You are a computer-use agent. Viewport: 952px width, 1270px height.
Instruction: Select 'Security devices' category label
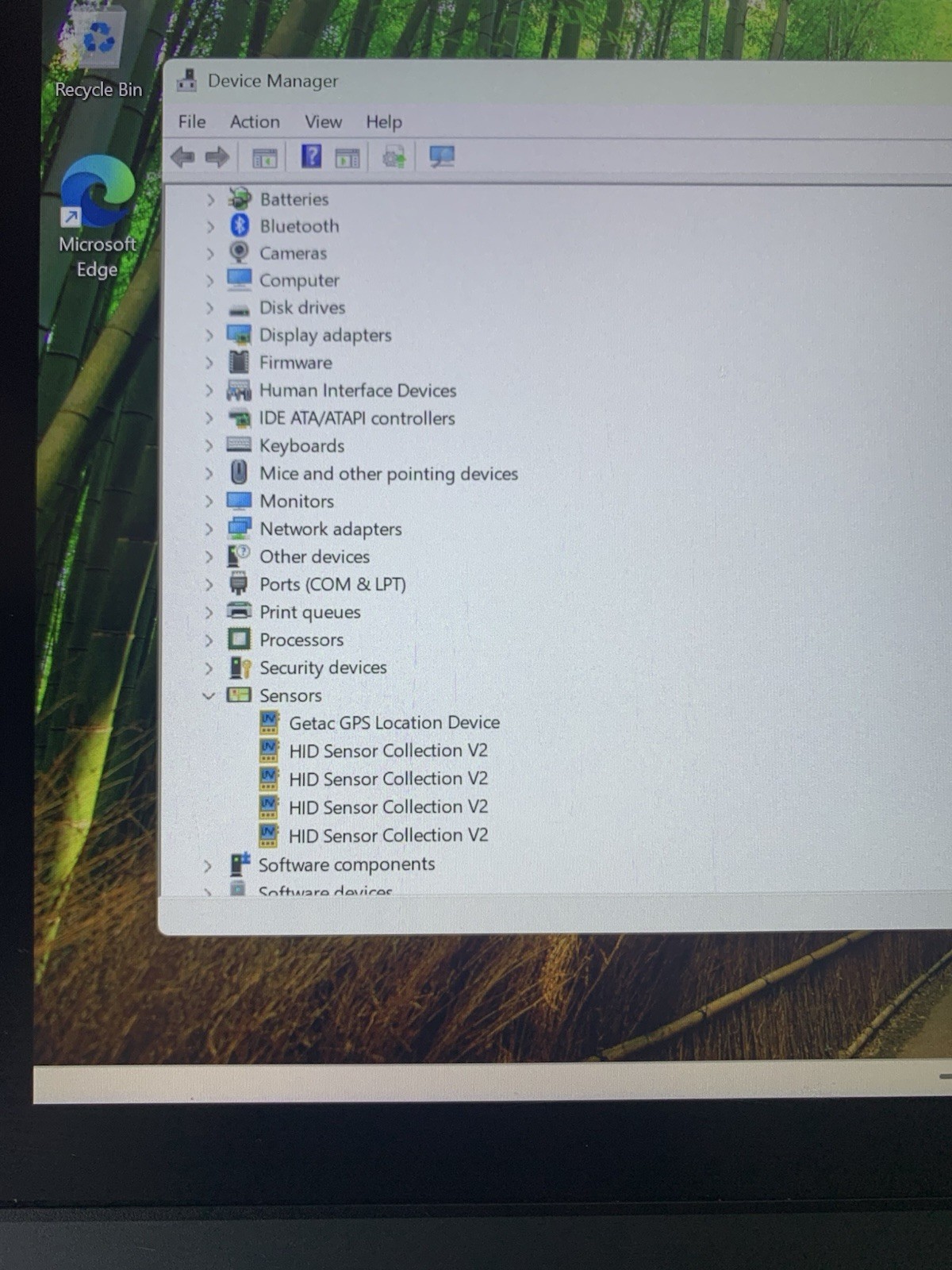323,668
